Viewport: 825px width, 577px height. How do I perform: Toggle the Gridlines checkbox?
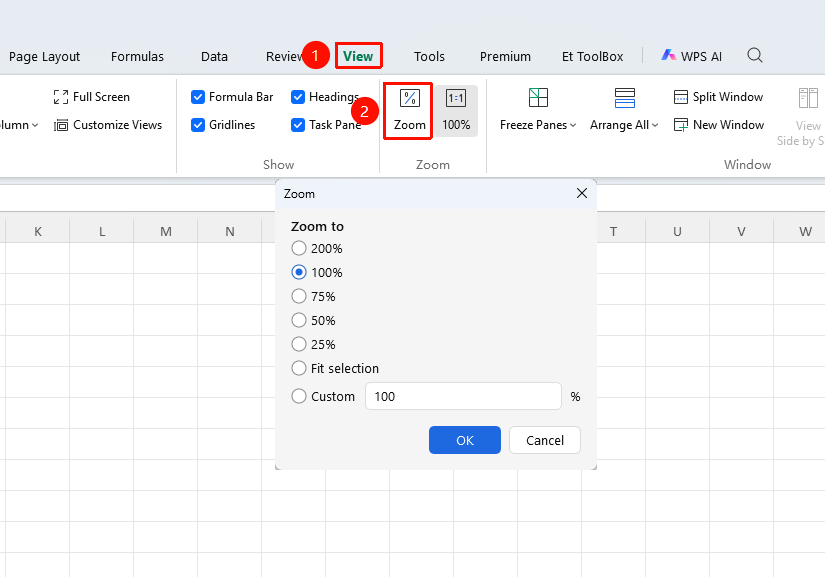pos(198,125)
